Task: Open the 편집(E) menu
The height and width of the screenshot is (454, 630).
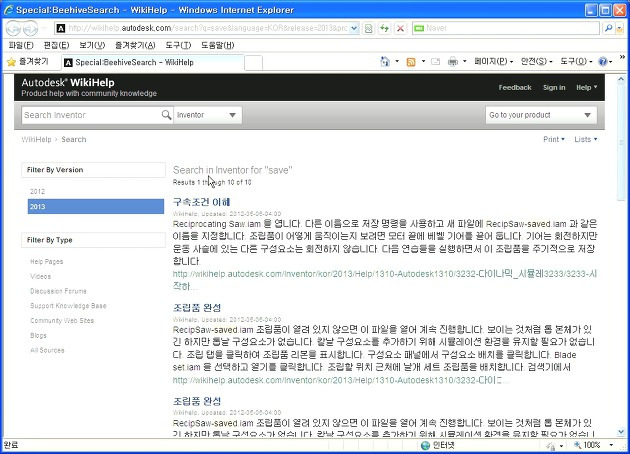Action: [56, 45]
